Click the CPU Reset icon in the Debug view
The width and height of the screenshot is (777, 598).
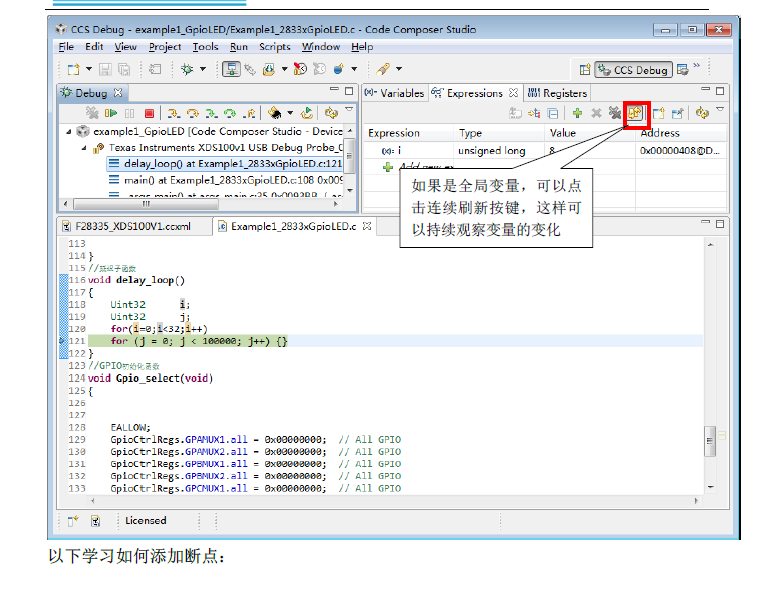pos(275,113)
